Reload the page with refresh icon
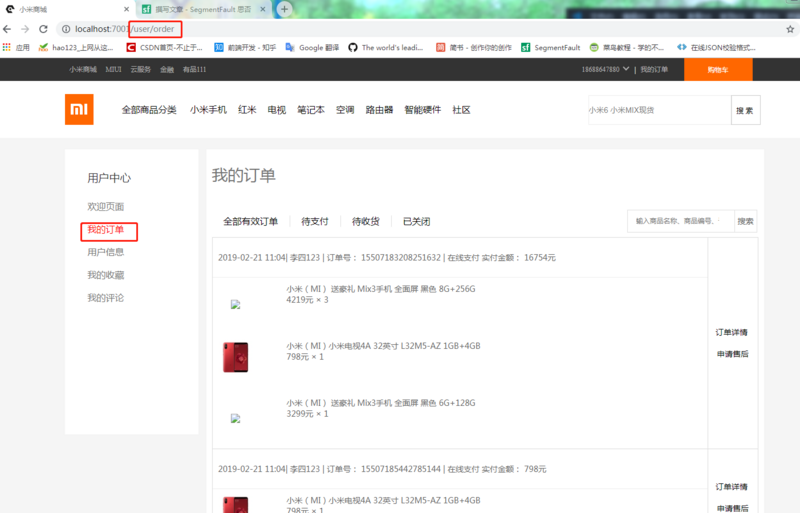The image size is (800, 513). coord(43,29)
